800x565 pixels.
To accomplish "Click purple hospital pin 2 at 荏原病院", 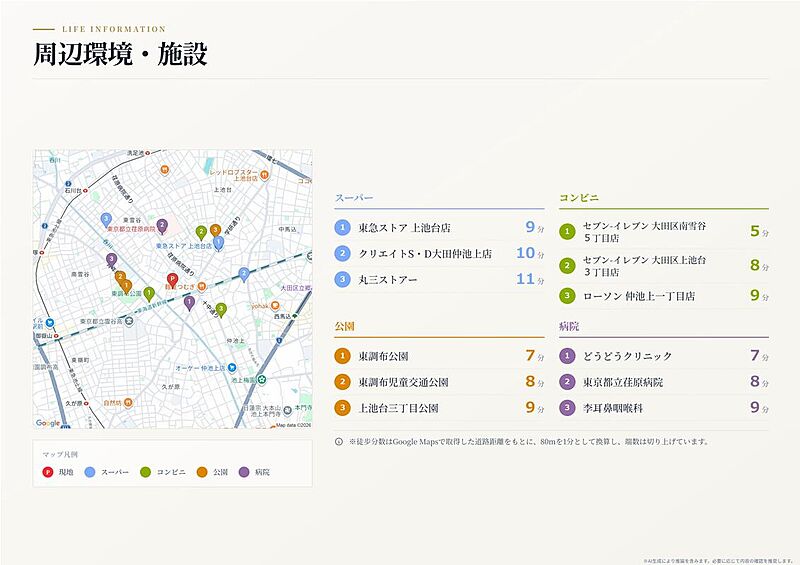I will click(x=162, y=226).
